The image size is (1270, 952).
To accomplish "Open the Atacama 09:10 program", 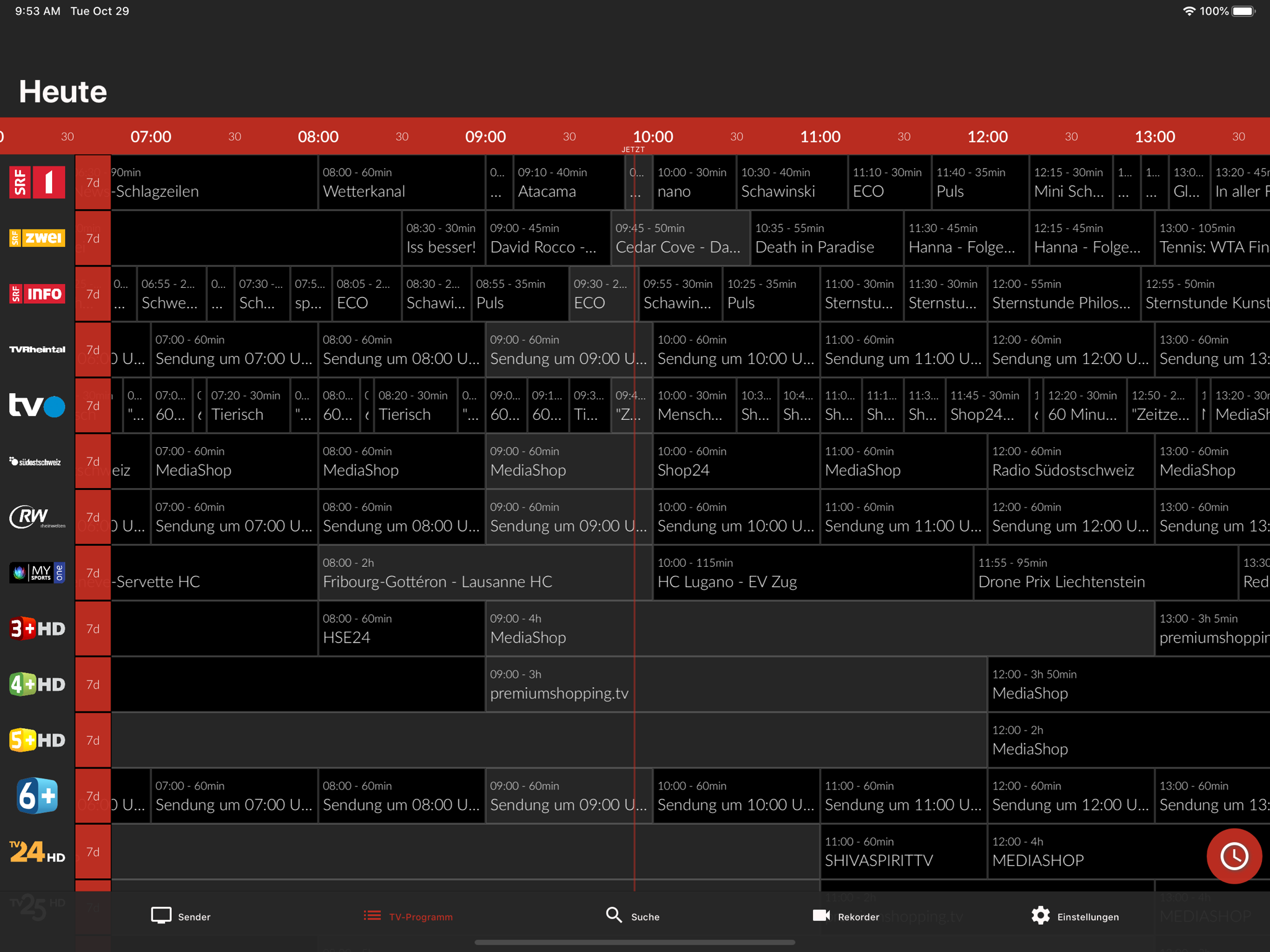I will tap(569, 182).
